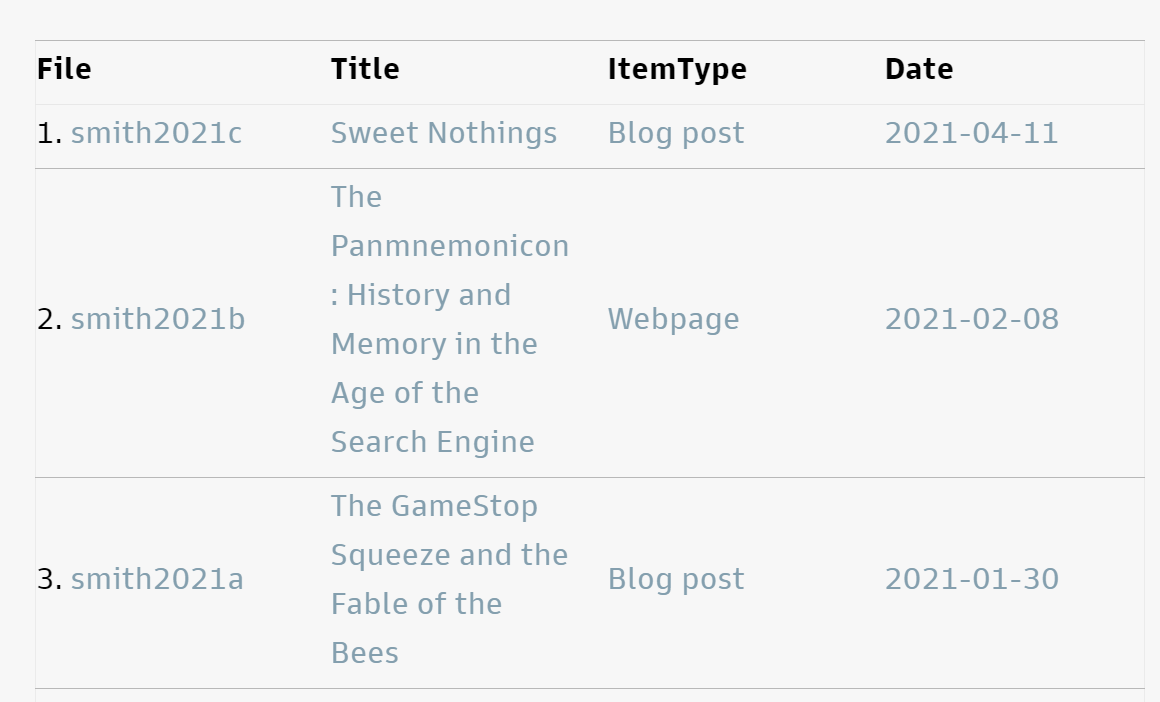Click Blog post type in first row

(x=676, y=134)
